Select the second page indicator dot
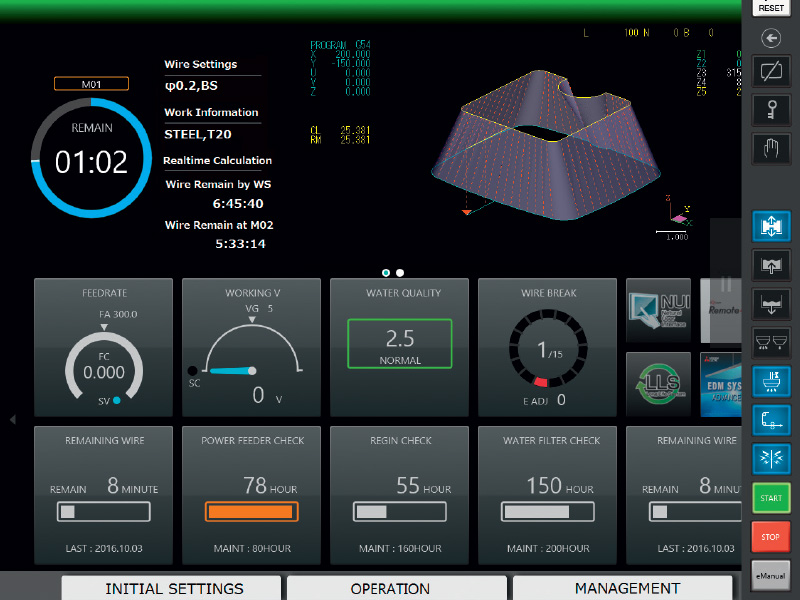 pyautogui.click(x=400, y=273)
